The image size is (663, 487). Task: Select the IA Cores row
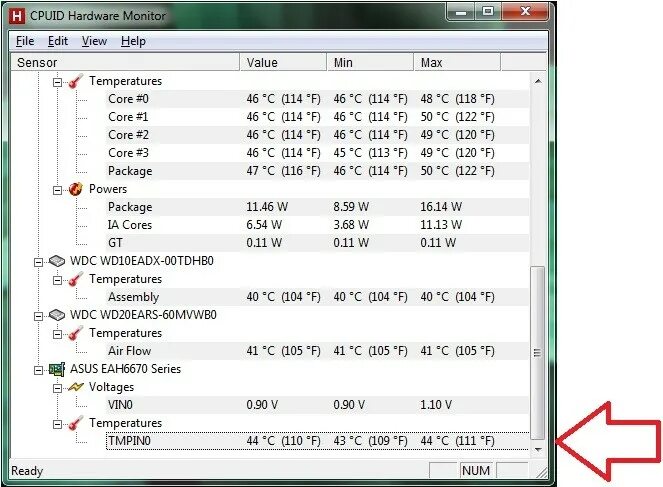tap(317, 225)
